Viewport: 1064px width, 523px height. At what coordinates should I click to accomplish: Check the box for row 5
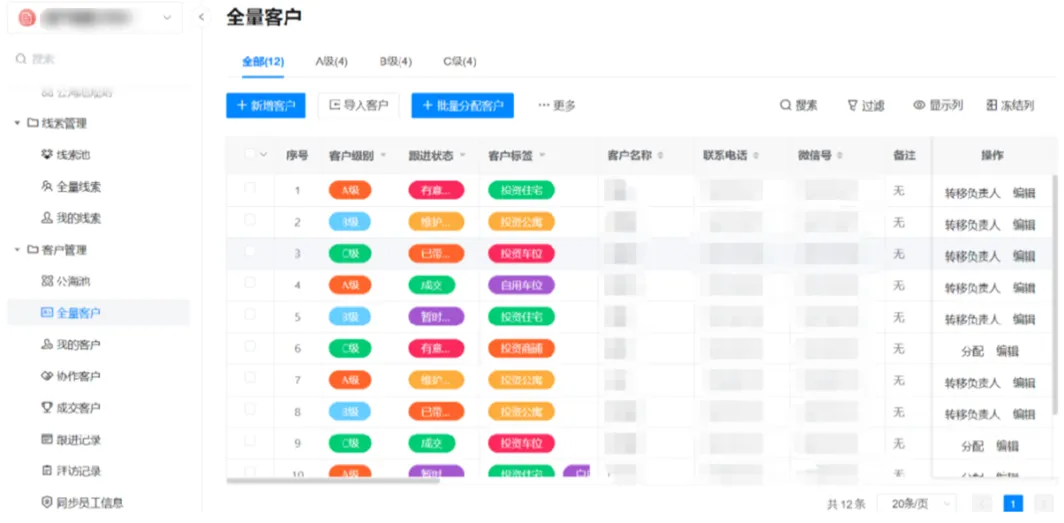coord(250,314)
